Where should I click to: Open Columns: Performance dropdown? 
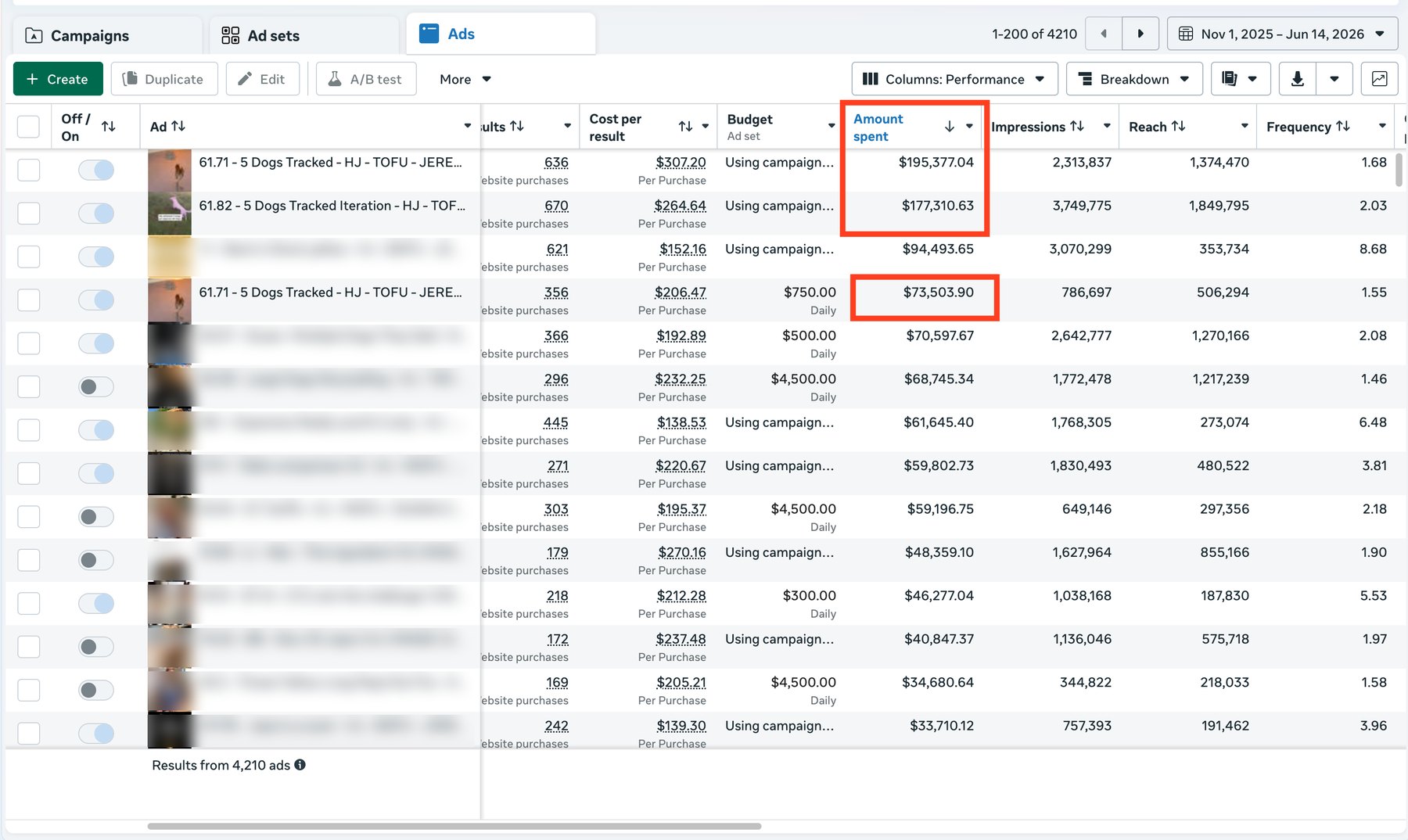(x=954, y=79)
